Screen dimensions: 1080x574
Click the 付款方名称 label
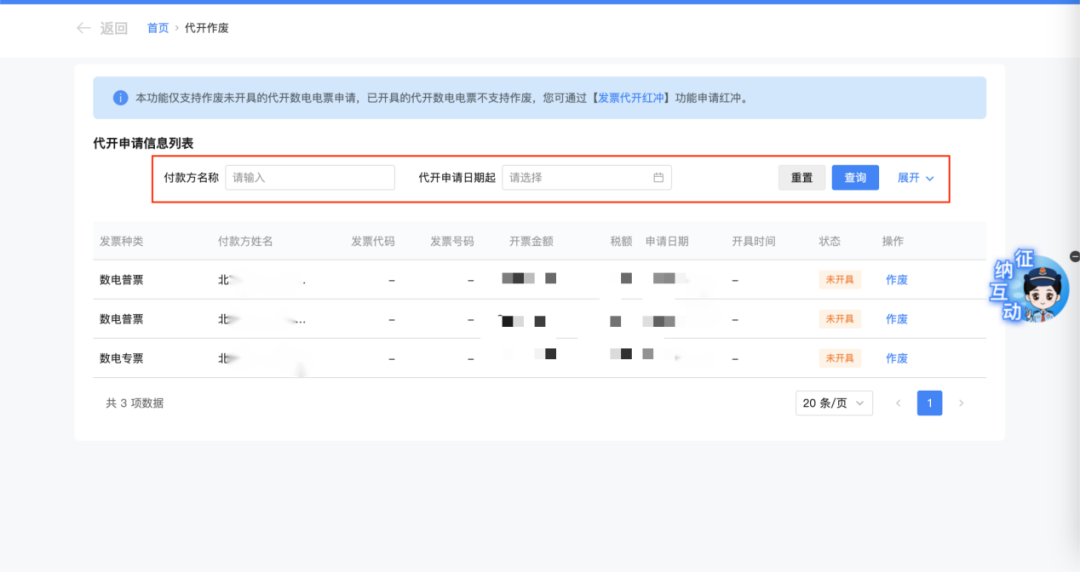pyautogui.click(x=191, y=178)
